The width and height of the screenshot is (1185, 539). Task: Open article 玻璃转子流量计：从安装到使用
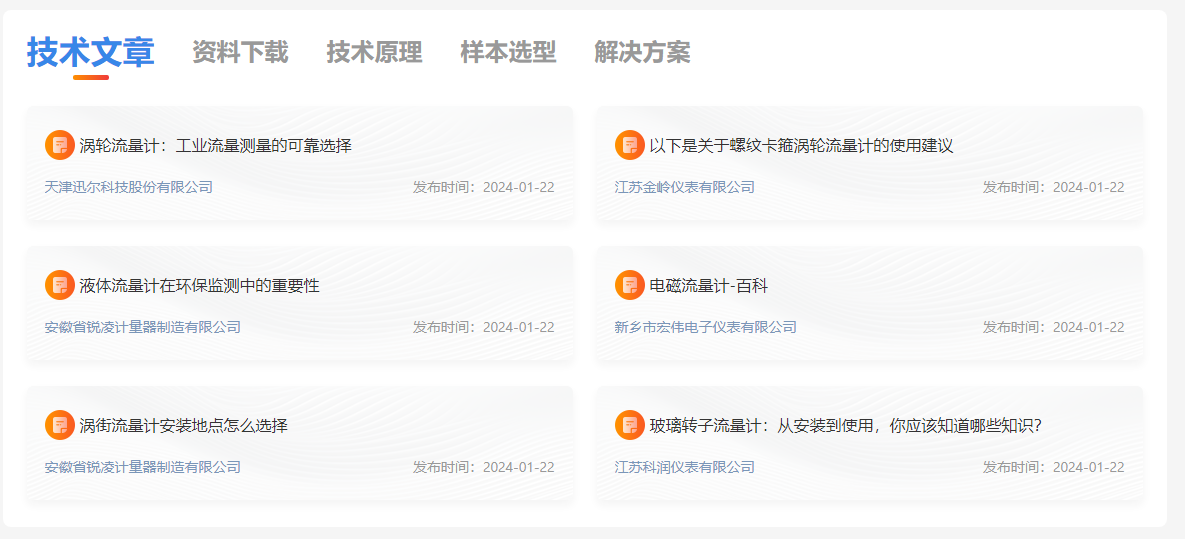(x=846, y=426)
